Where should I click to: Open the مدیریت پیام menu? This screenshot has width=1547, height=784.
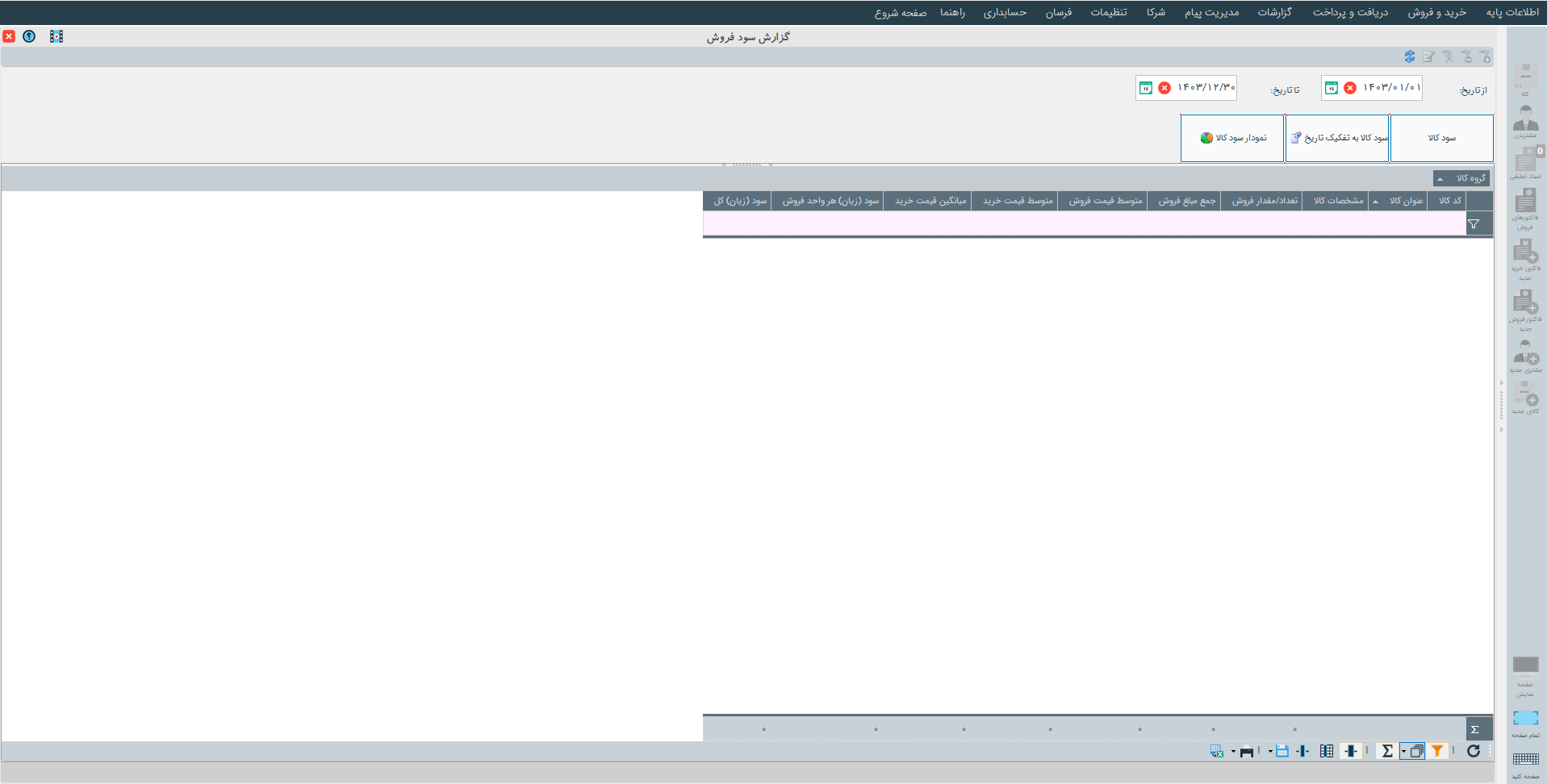point(1211,12)
